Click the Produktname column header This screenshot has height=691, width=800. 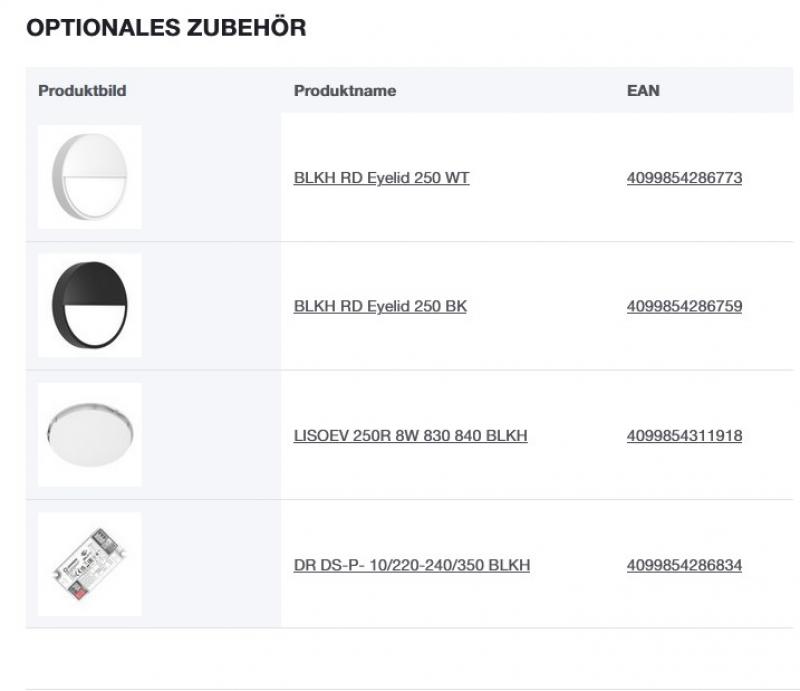(343, 91)
